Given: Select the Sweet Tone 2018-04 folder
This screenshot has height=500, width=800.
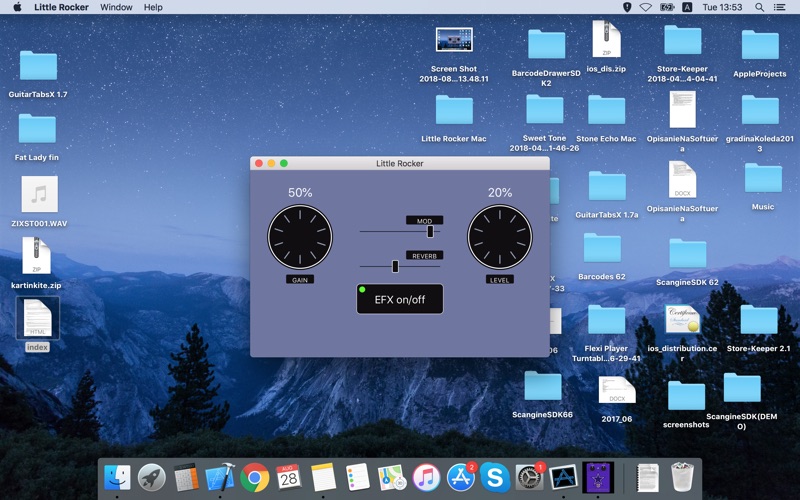Looking at the screenshot, I should [545, 109].
